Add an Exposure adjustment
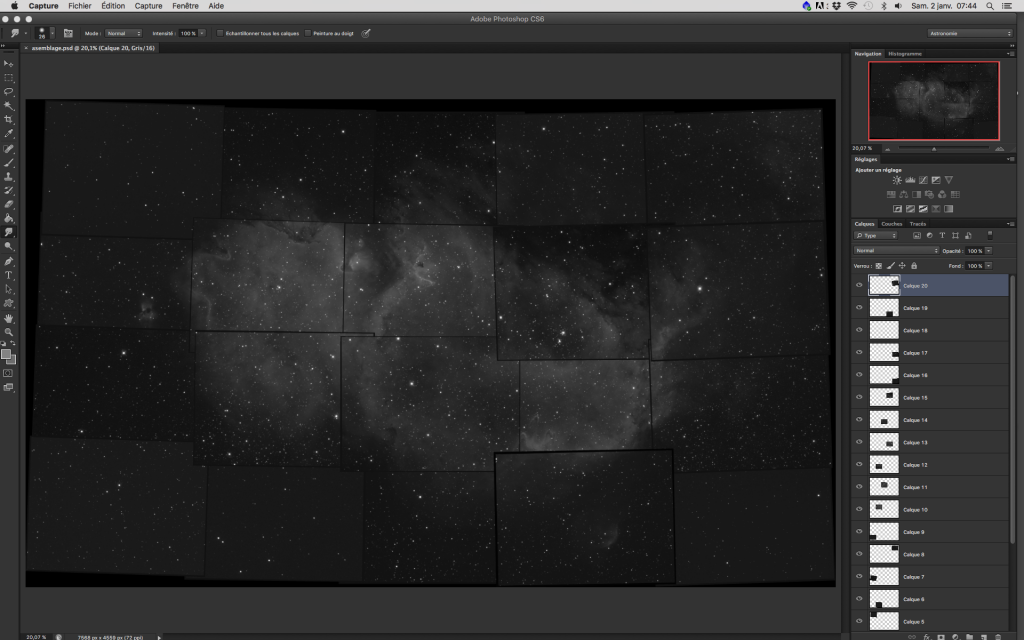Screen dimensions: 1024x640 (936, 180)
